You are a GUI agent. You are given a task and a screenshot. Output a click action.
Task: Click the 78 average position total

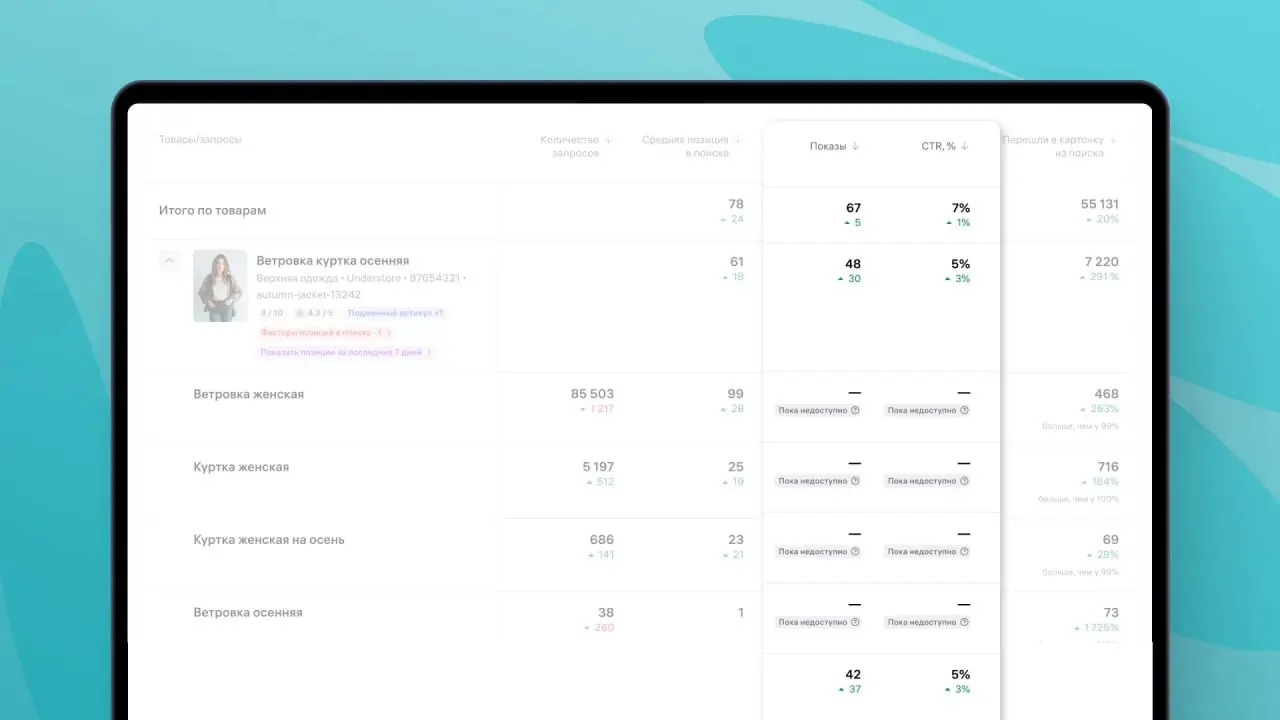tap(736, 204)
